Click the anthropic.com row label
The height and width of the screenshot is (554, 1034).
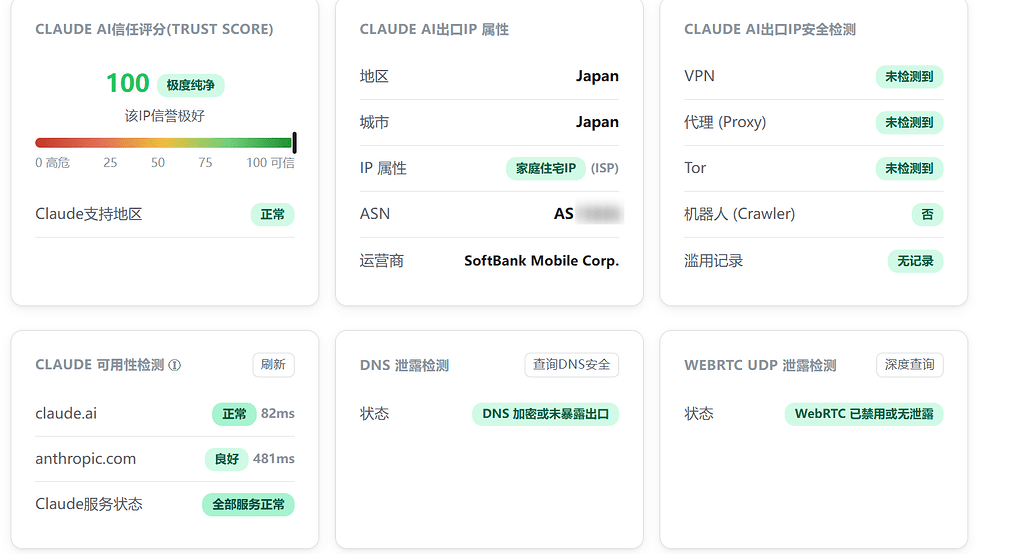point(86,459)
